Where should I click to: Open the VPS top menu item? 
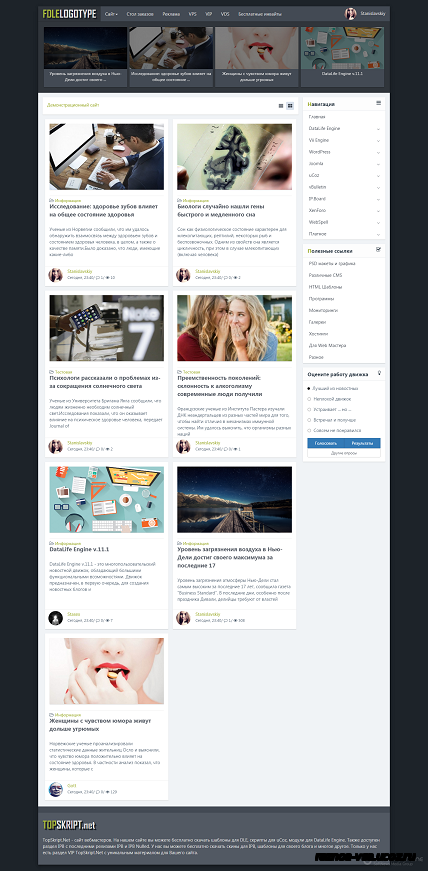click(x=192, y=13)
